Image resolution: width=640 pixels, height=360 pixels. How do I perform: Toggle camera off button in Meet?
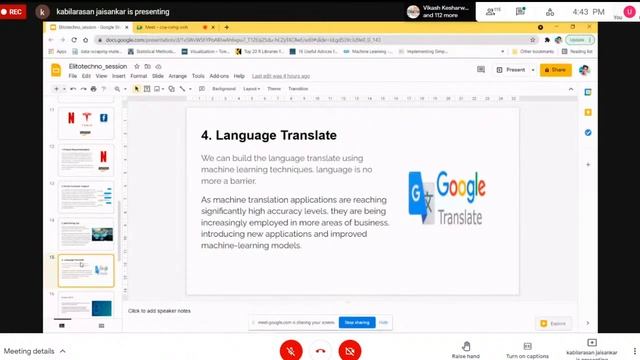point(350,351)
